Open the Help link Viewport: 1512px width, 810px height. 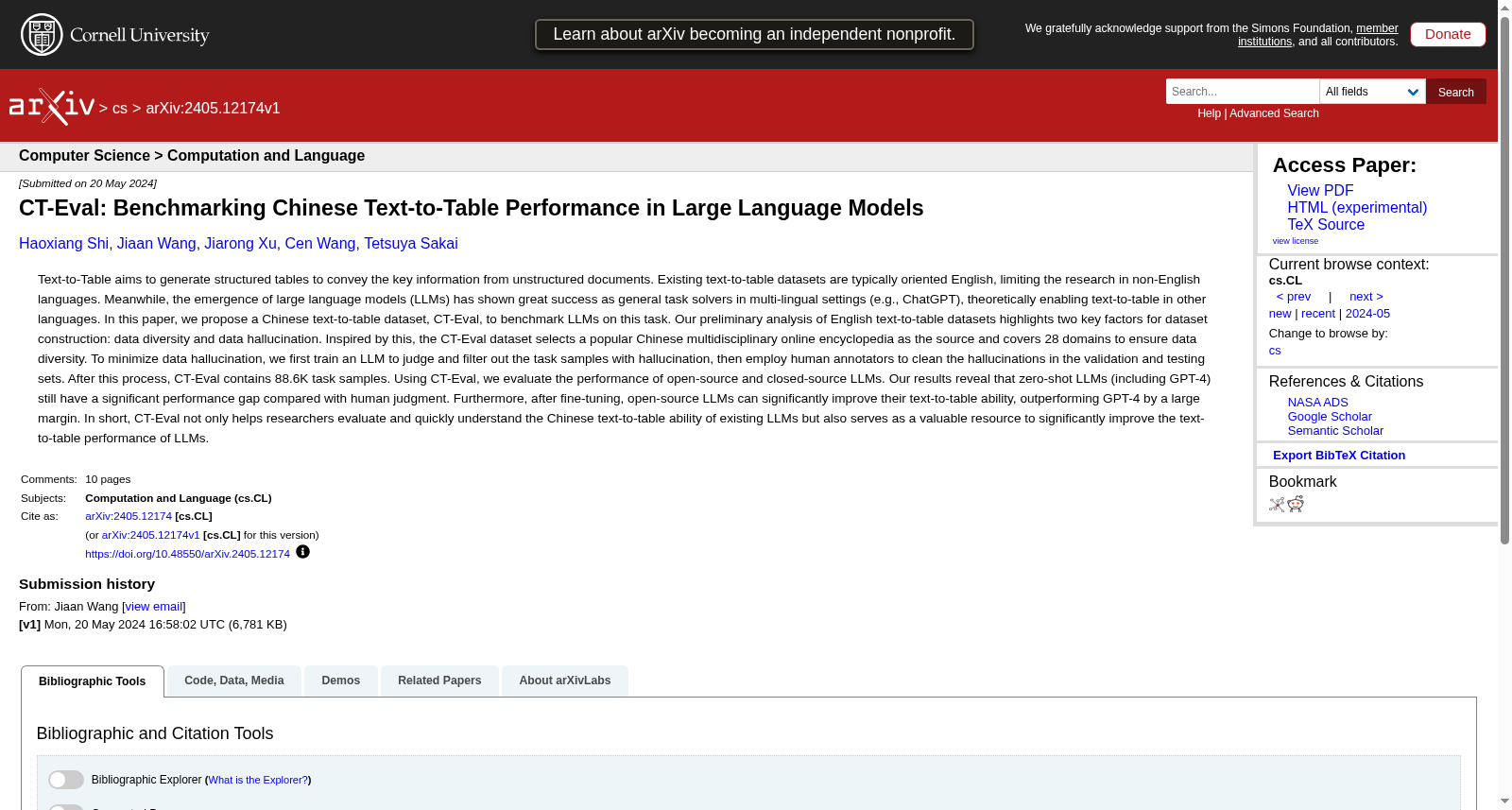click(x=1210, y=113)
